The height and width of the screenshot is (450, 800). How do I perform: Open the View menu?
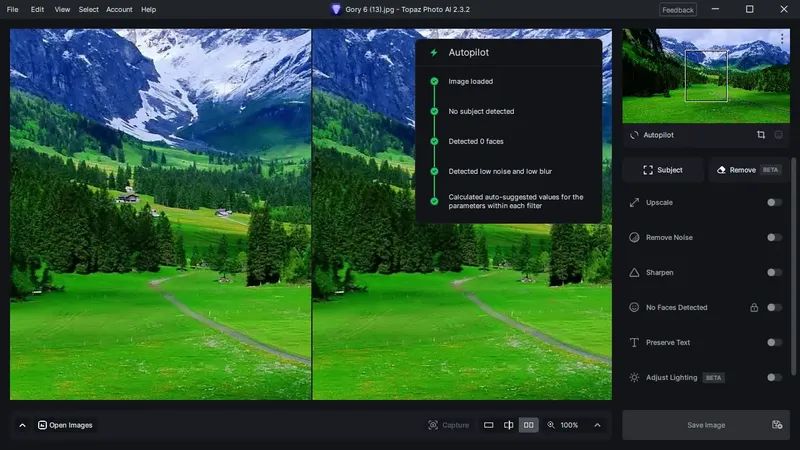62,9
